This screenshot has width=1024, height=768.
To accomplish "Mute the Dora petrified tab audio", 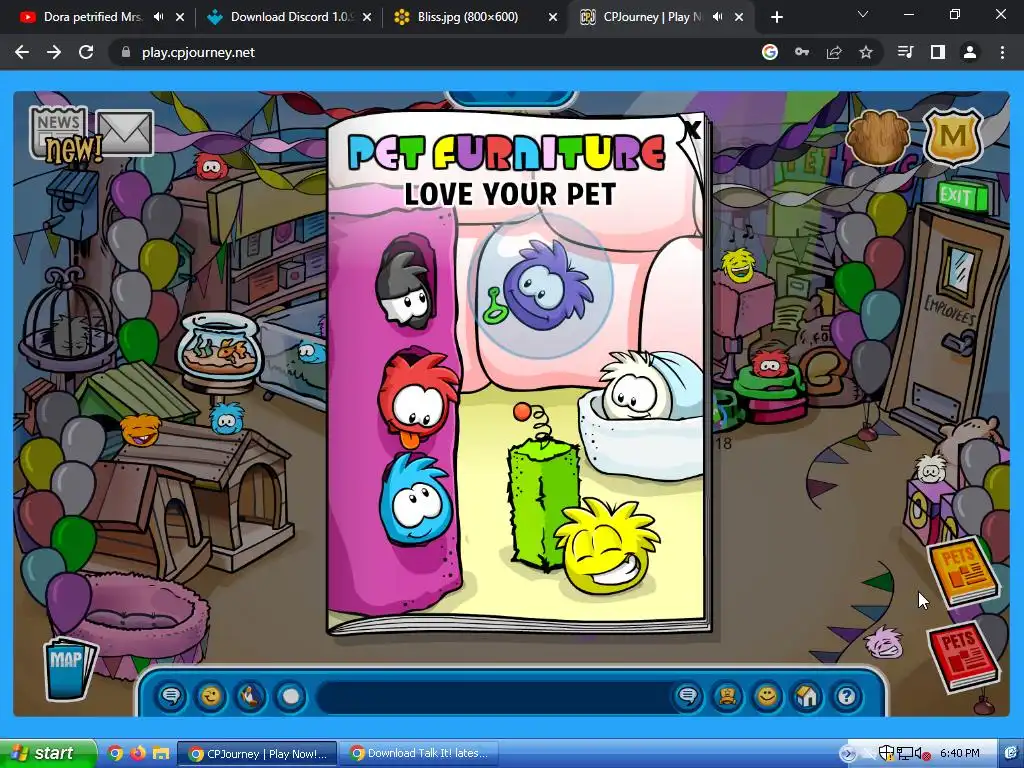I will coord(158,17).
